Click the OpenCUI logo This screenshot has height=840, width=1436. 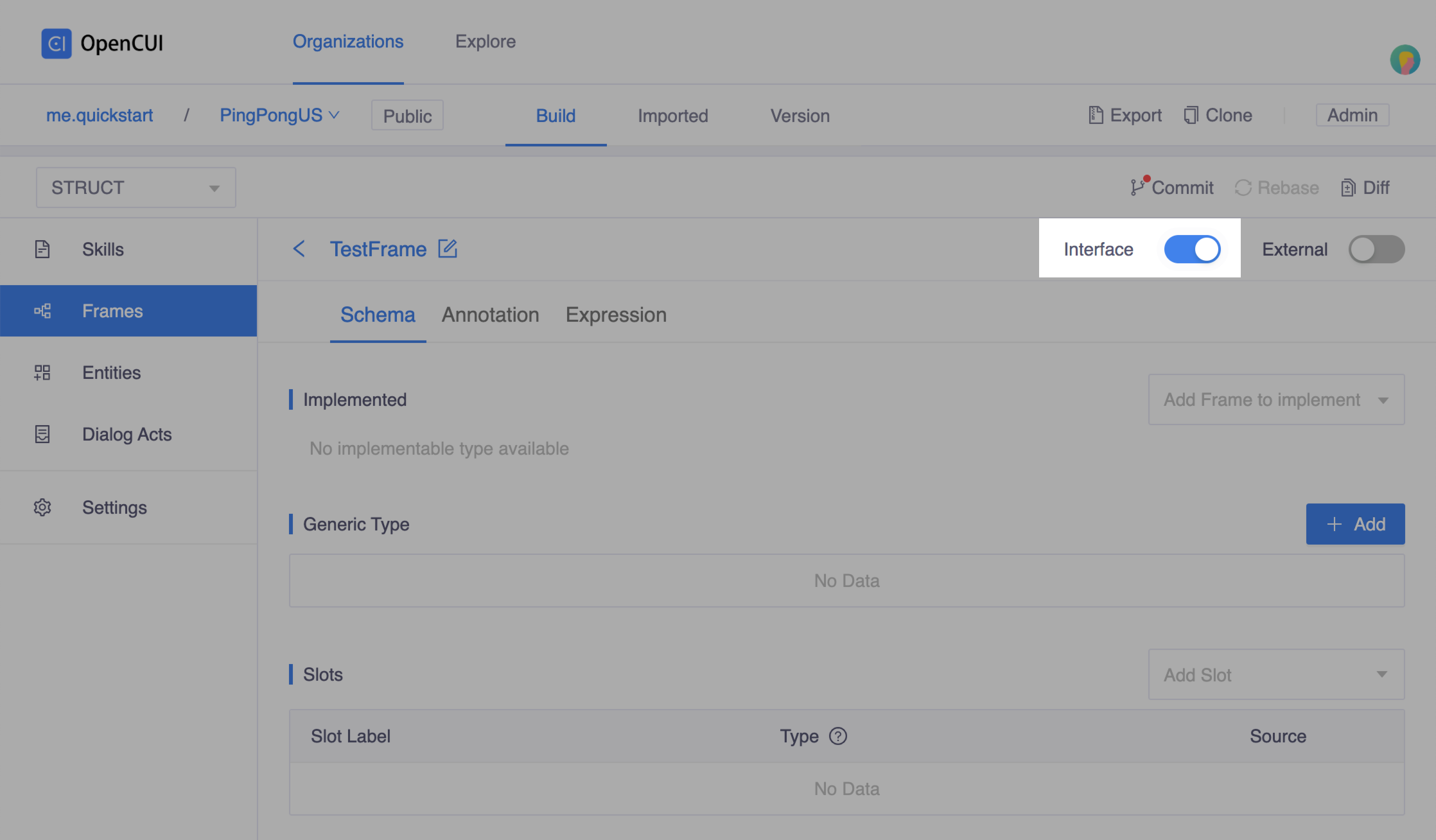[57, 43]
